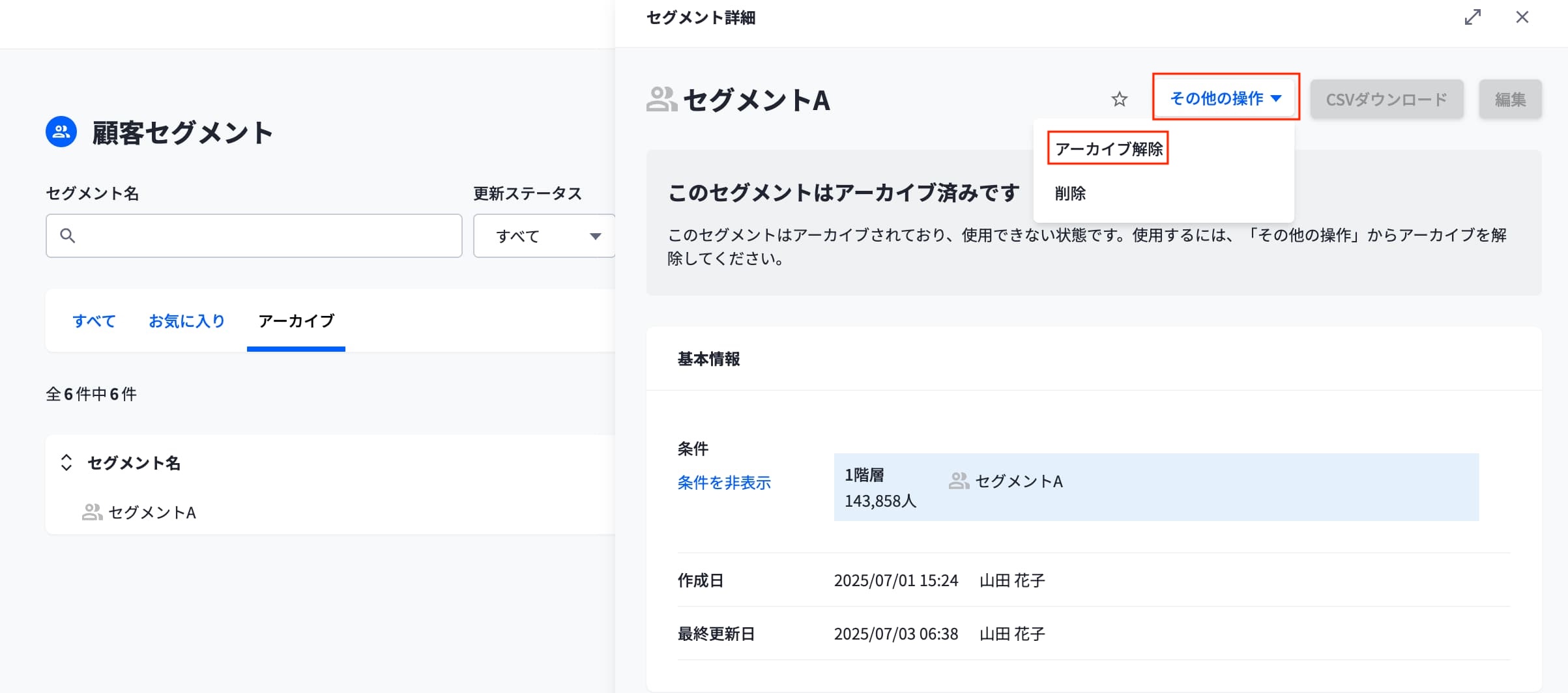This screenshot has height=693, width=1568.
Task: Click the people icon in the セグメントA list row
Action: (92, 513)
